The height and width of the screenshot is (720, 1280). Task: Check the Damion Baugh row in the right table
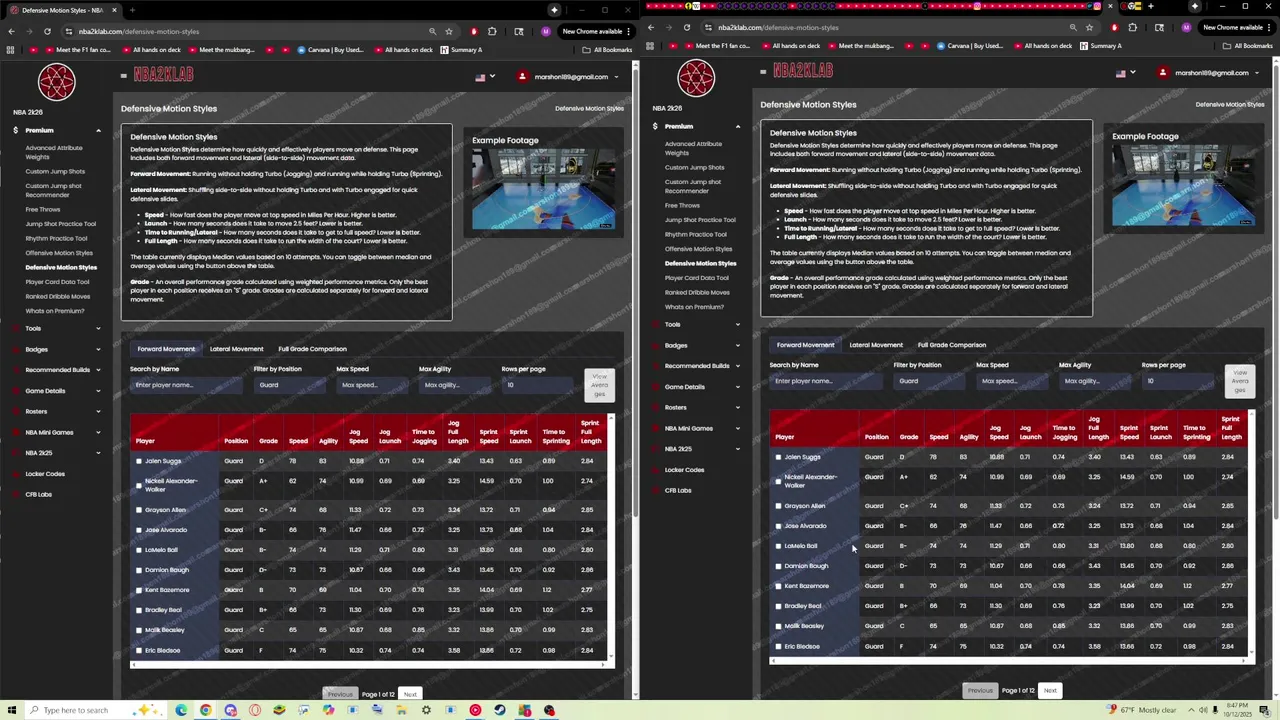click(x=778, y=566)
